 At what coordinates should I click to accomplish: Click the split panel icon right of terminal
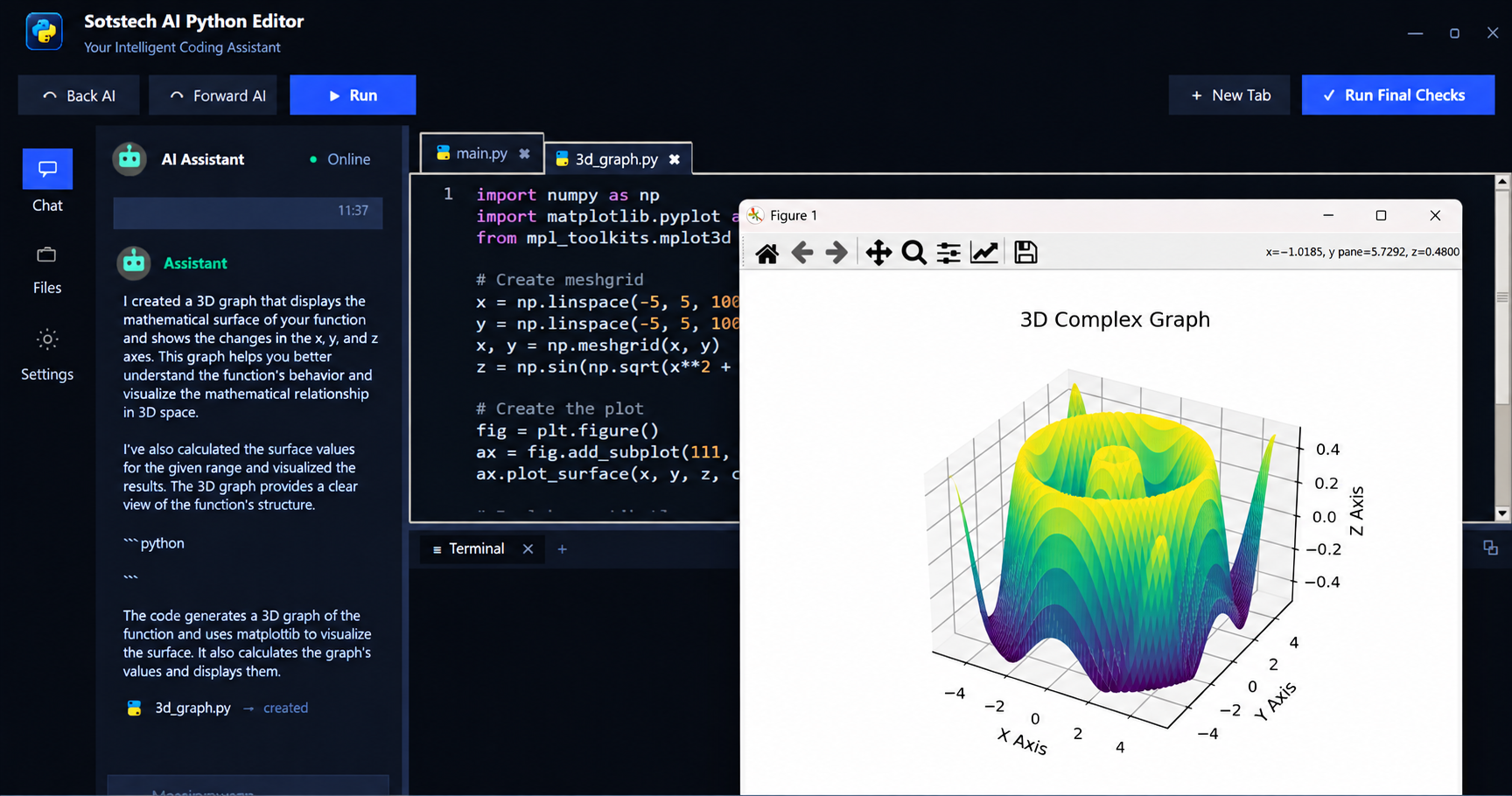(x=1490, y=548)
